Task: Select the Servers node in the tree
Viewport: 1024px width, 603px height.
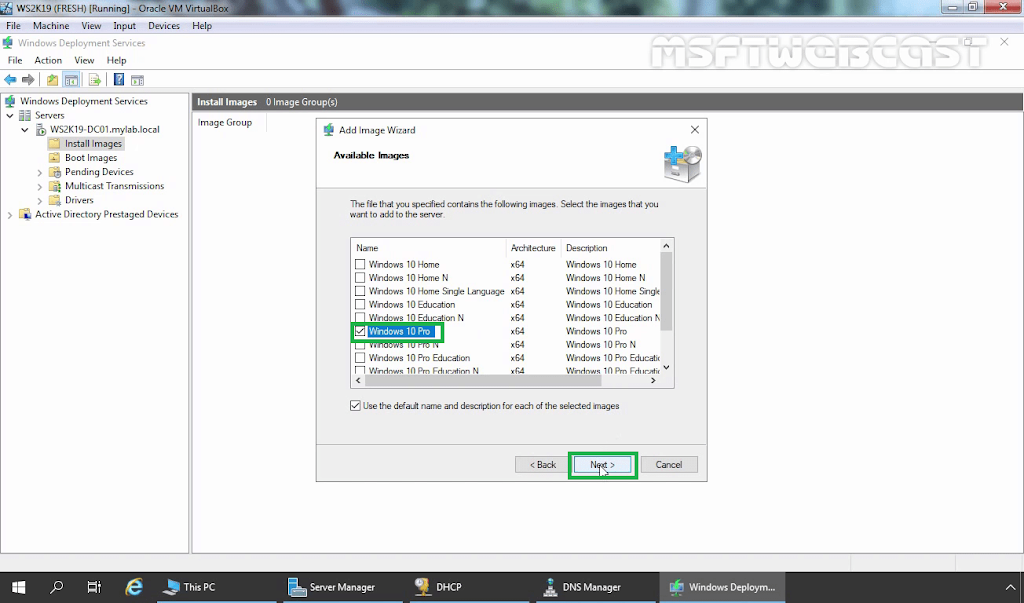Action: click(x=50, y=115)
